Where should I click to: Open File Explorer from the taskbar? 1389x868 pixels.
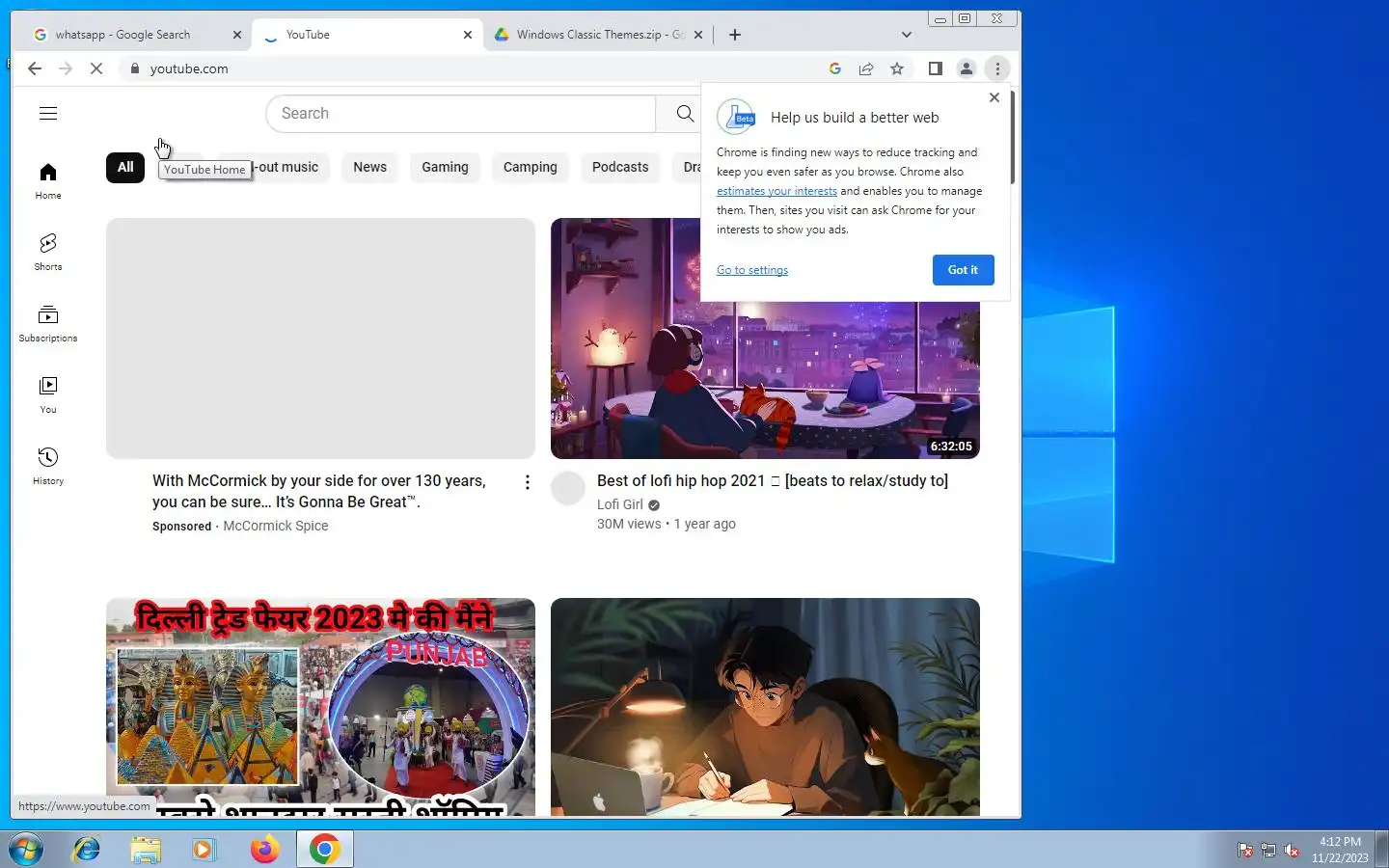point(146,850)
